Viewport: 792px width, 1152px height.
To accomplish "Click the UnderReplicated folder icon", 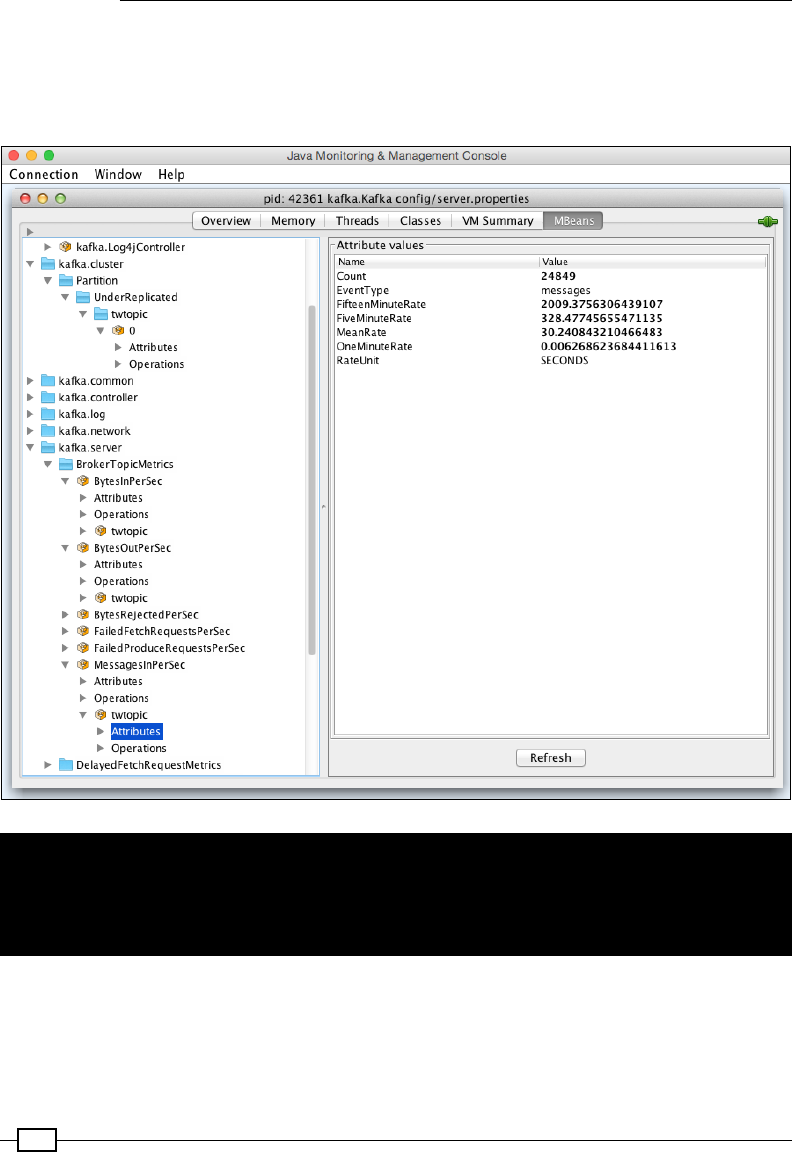I will coord(83,297).
